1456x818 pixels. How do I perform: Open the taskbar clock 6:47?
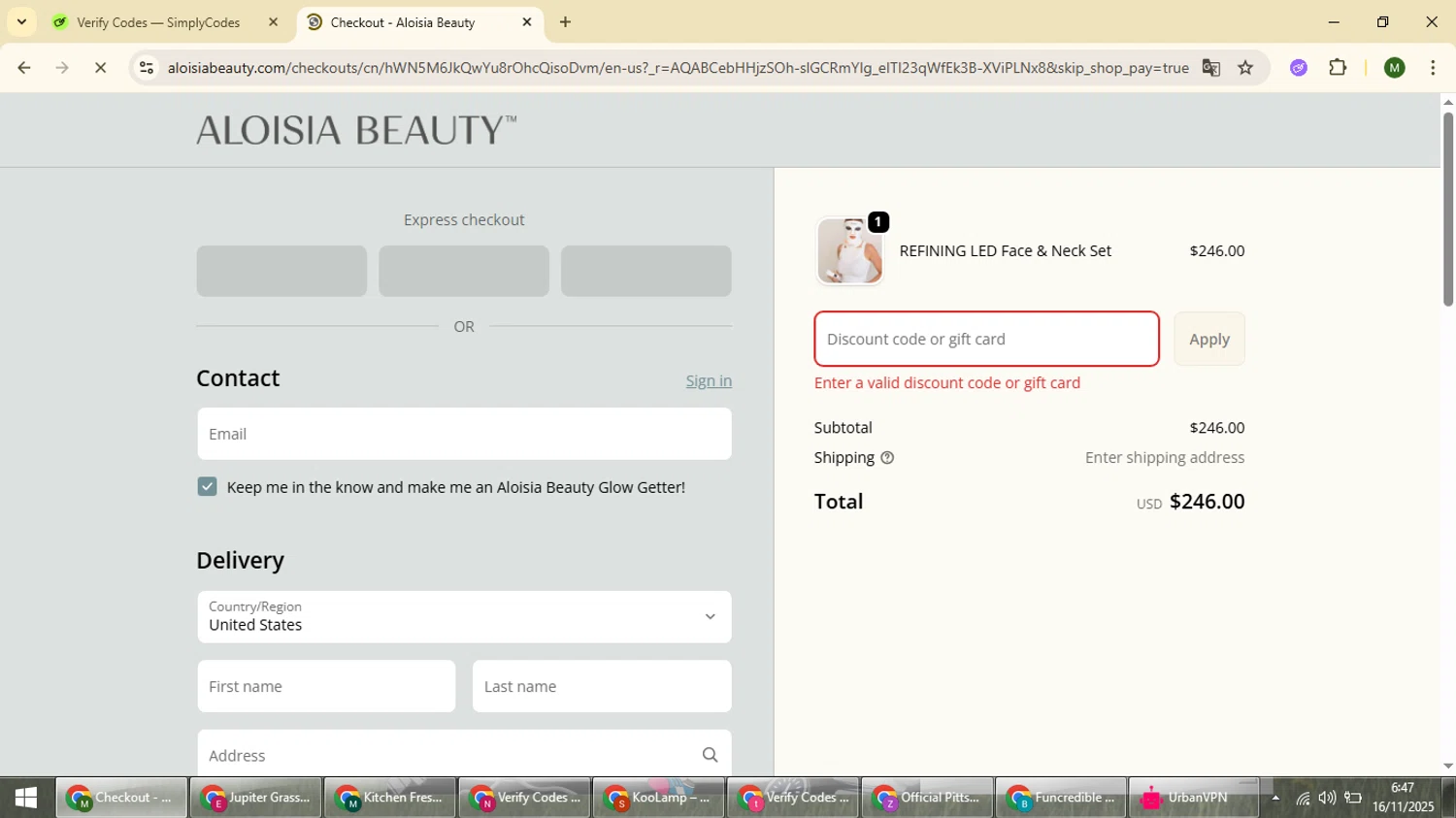[1403, 798]
